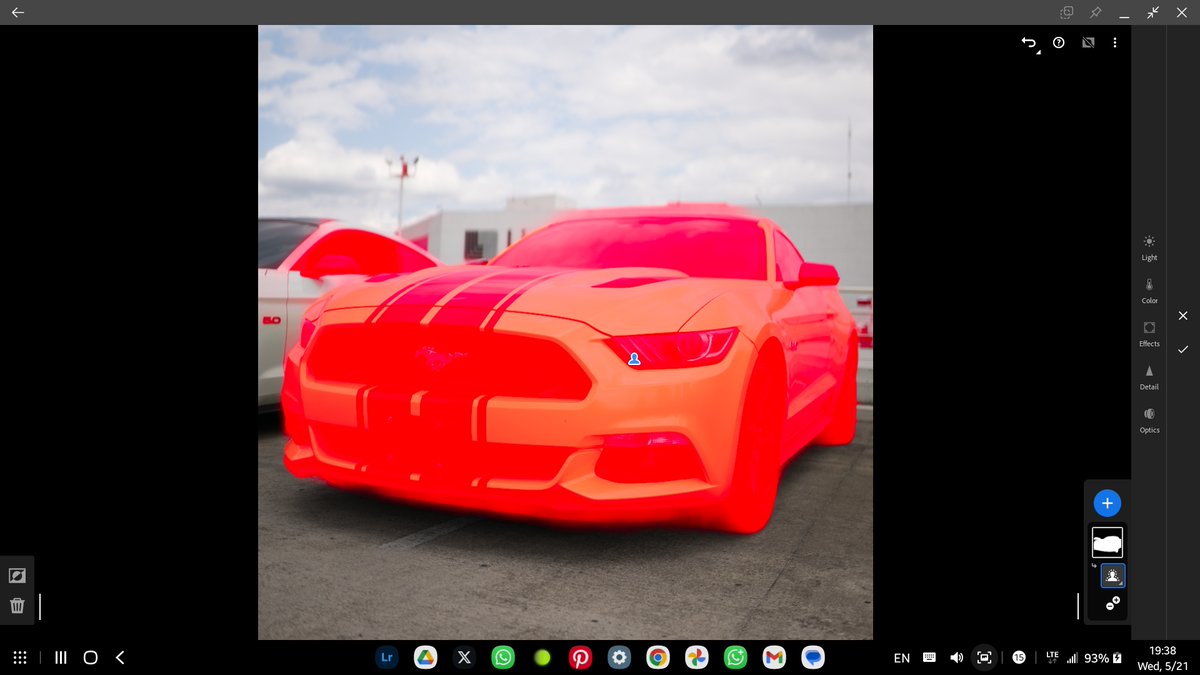Exit fullscreen with the collapse arrows icon

click(1153, 12)
